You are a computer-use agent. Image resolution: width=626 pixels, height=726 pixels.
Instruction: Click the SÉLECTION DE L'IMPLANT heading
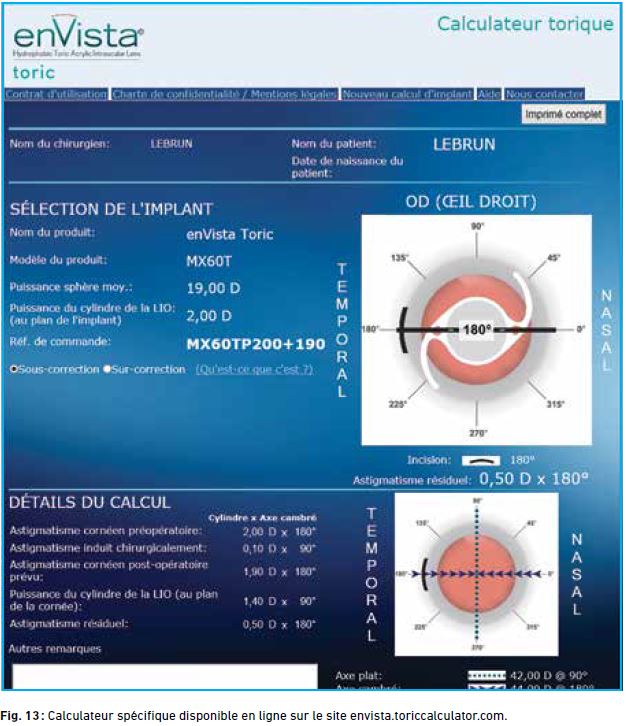click(x=111, y=209)
